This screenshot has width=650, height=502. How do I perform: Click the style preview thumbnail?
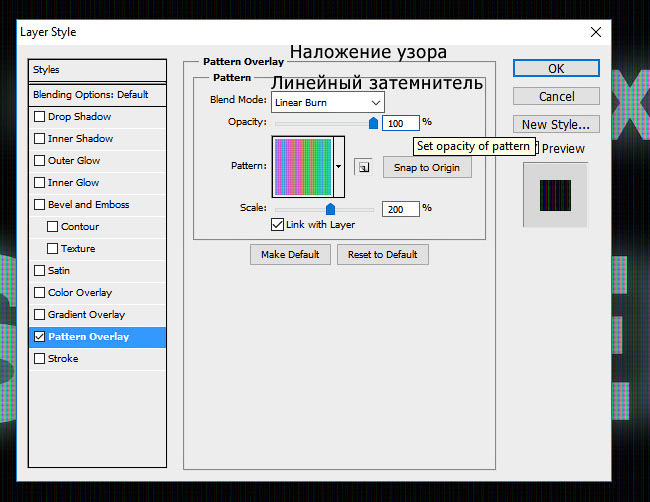click(x=555, y=195)
